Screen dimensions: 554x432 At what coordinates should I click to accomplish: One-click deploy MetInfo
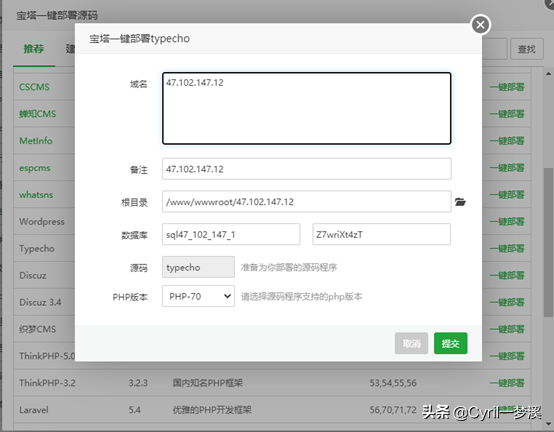tap(507, 141)
